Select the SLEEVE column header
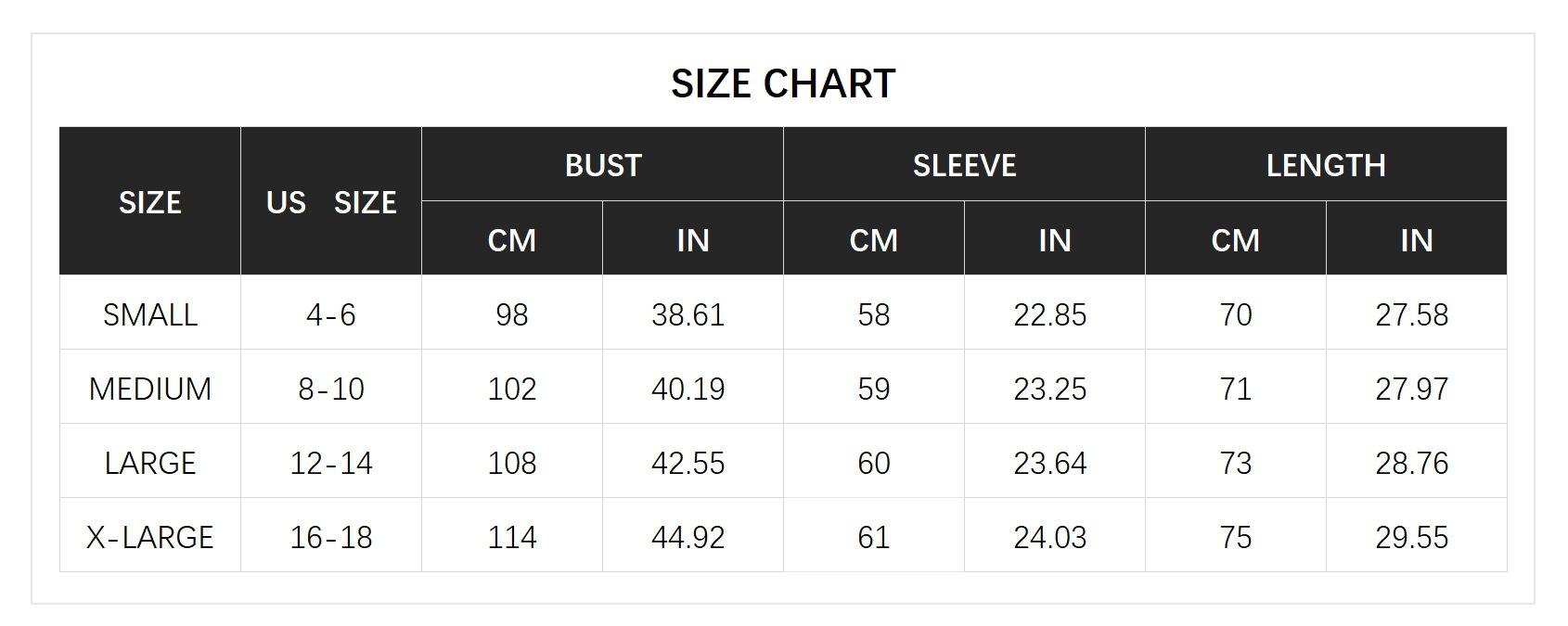1568x626 pixels. (x=964, y=165)
